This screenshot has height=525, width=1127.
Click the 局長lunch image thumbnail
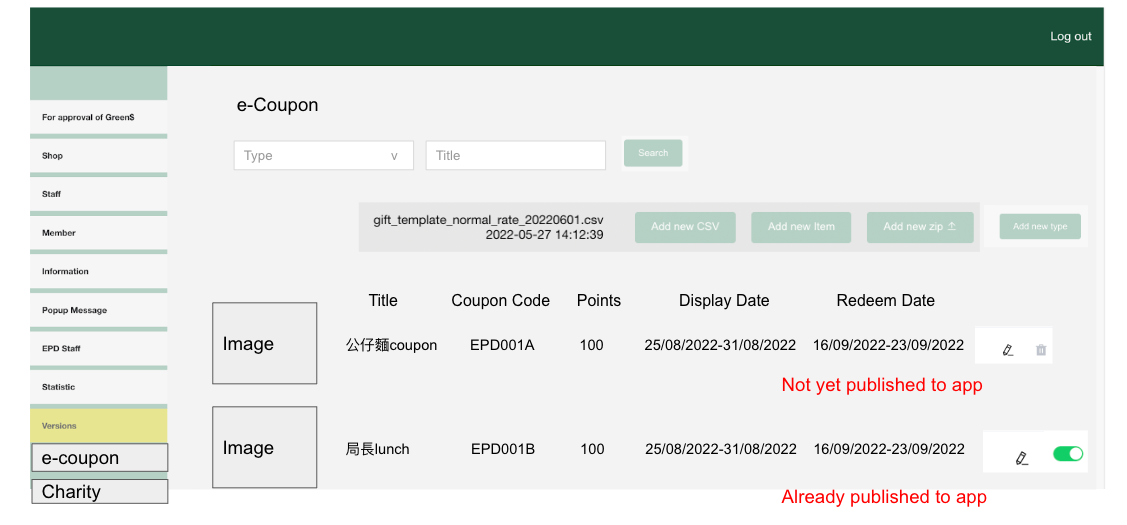click(x=264, y=448)
